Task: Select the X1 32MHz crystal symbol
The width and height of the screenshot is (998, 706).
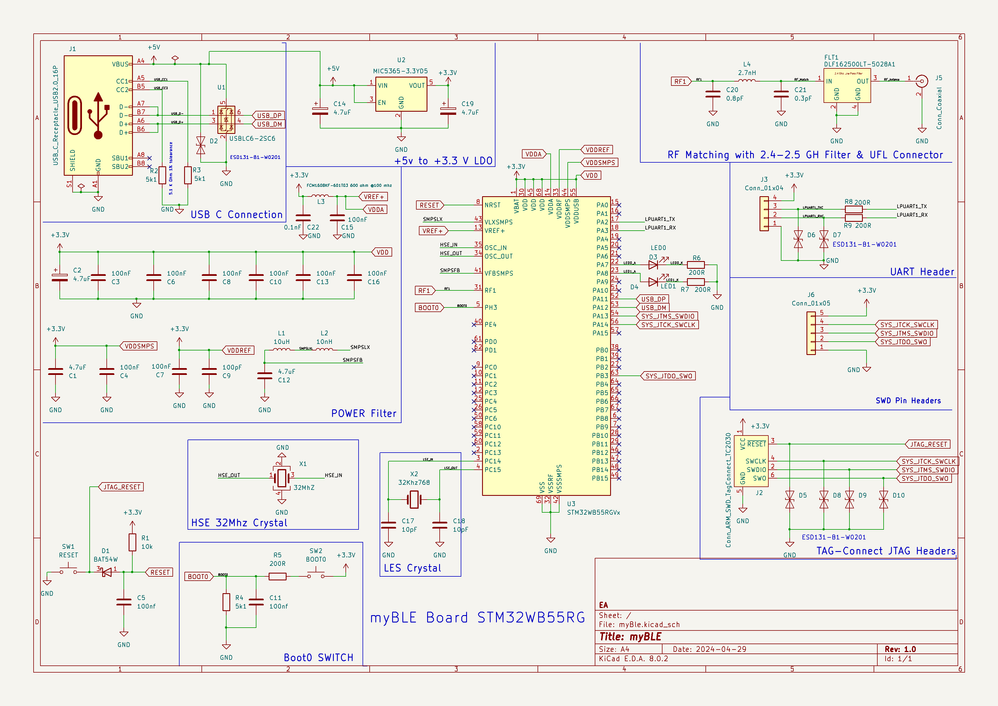Action: (282, 477)
